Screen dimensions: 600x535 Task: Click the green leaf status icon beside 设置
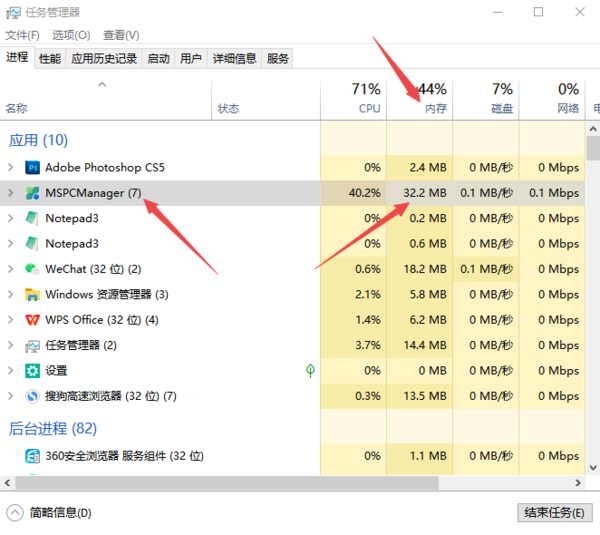[x=310, y=370]
